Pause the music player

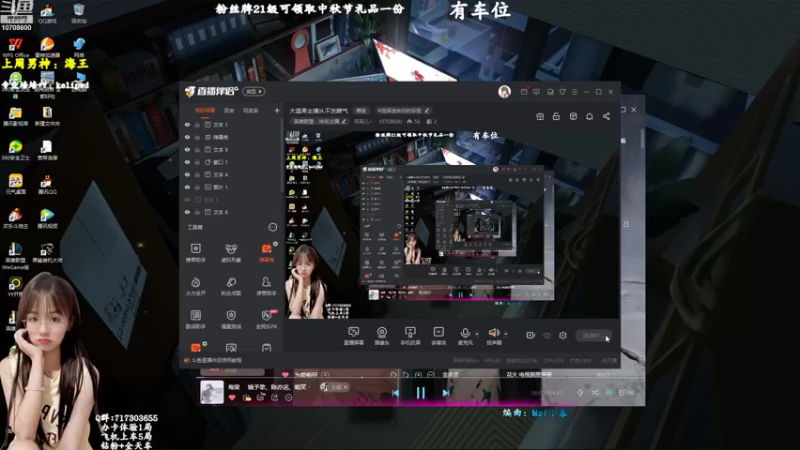(x=420, y=392)
